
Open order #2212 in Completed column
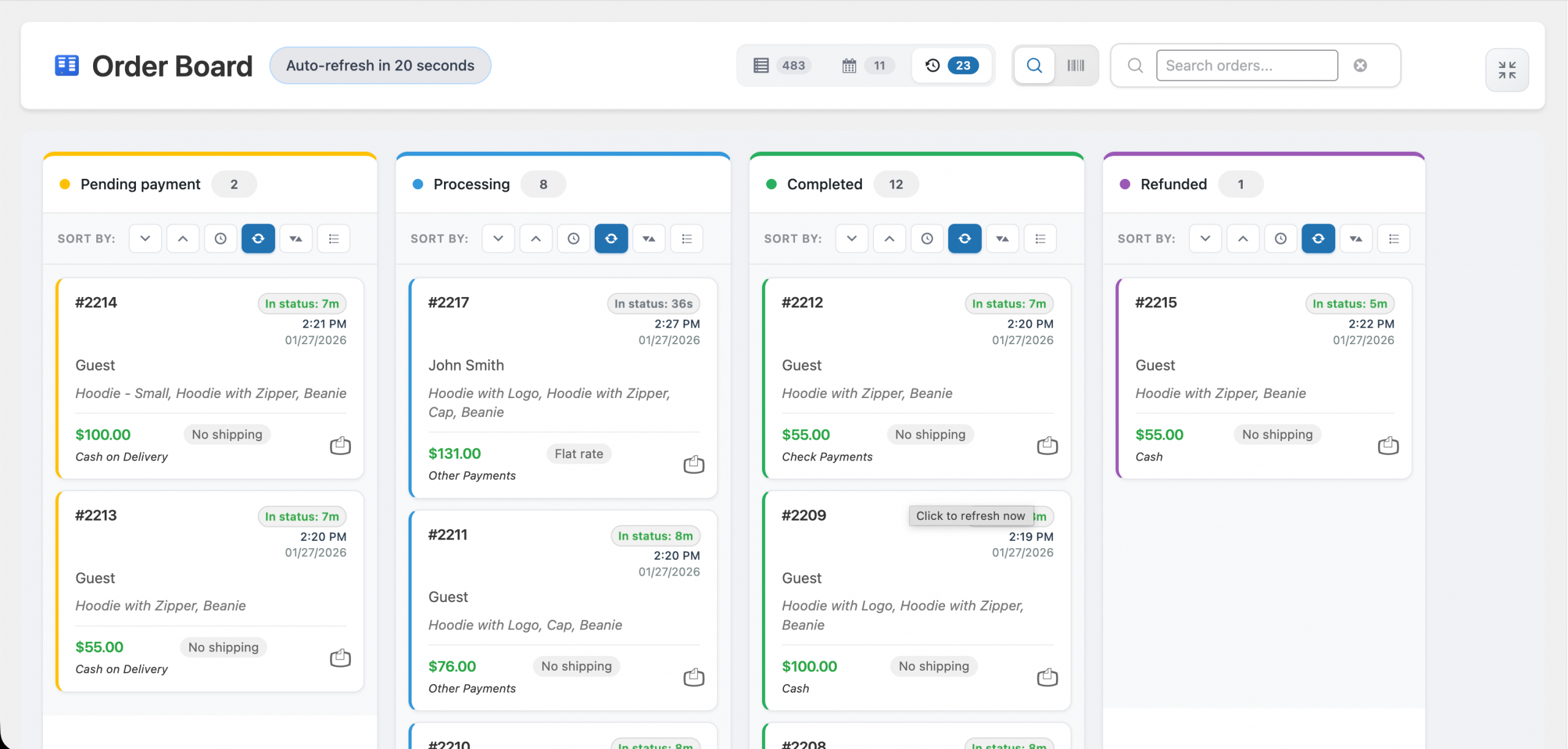point(802,303)
